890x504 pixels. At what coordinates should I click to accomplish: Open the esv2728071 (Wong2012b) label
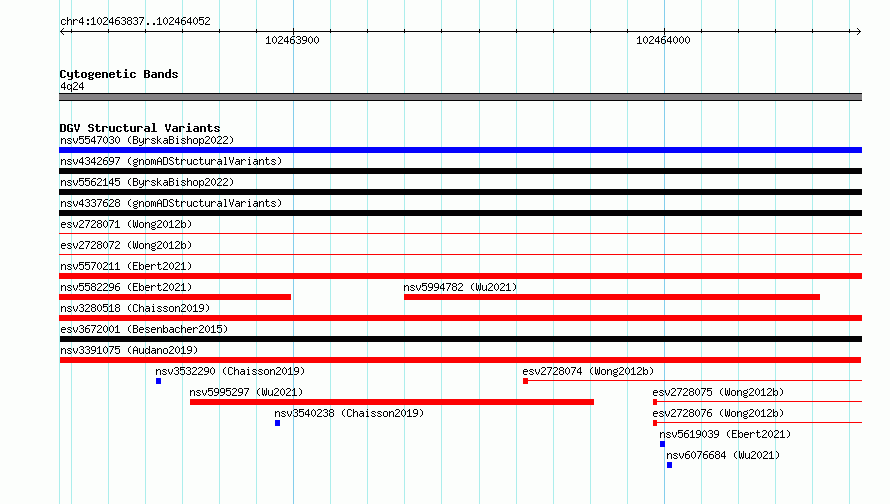click(126, 224)
